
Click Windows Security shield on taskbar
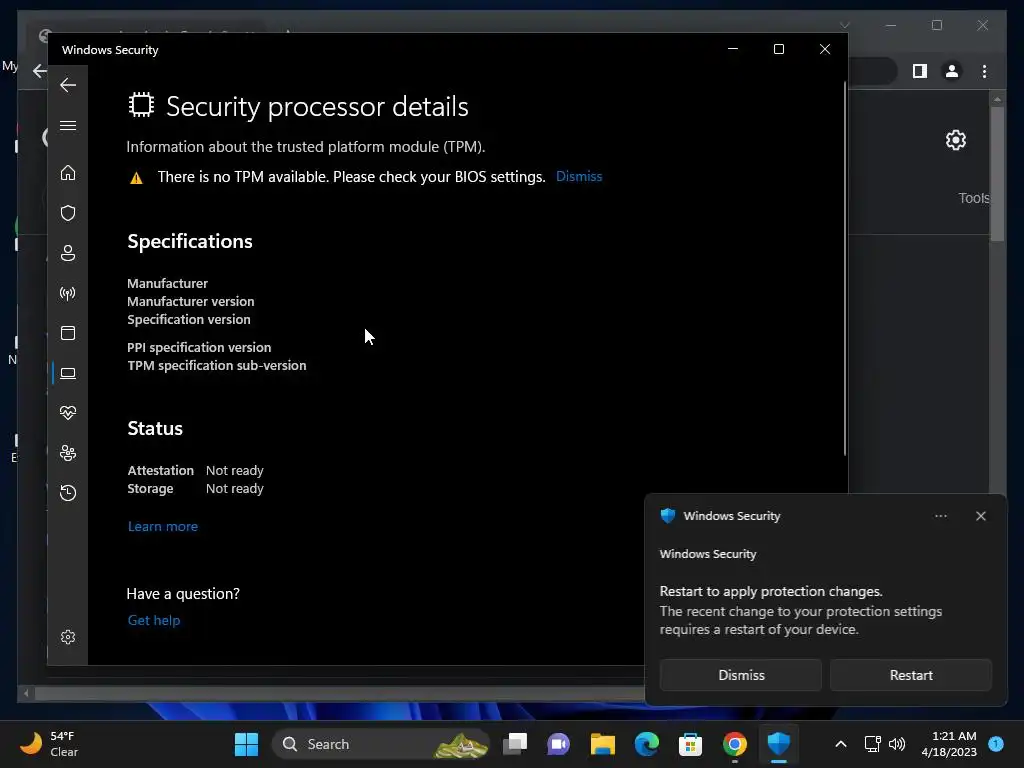coord(778,744)
